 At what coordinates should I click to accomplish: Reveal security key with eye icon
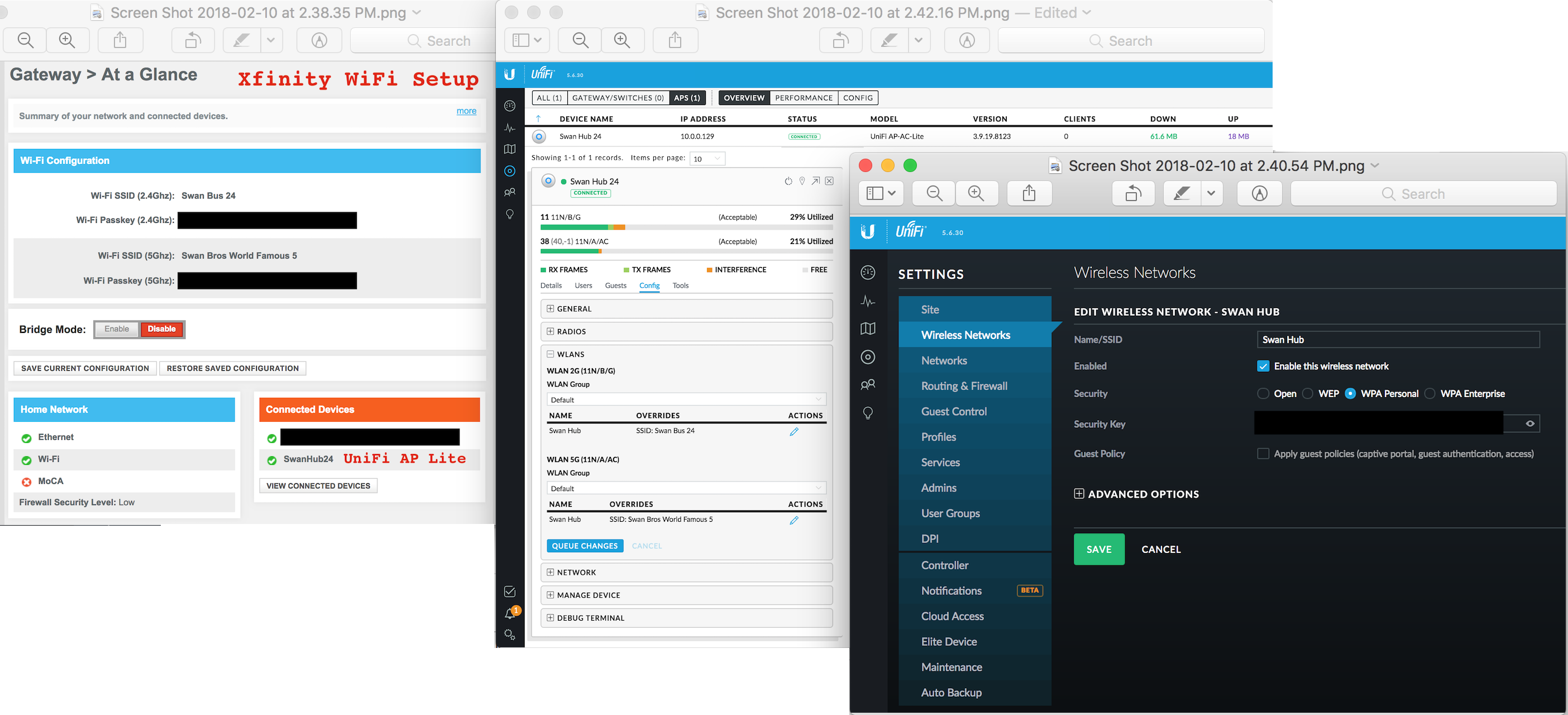[1529, 423]
